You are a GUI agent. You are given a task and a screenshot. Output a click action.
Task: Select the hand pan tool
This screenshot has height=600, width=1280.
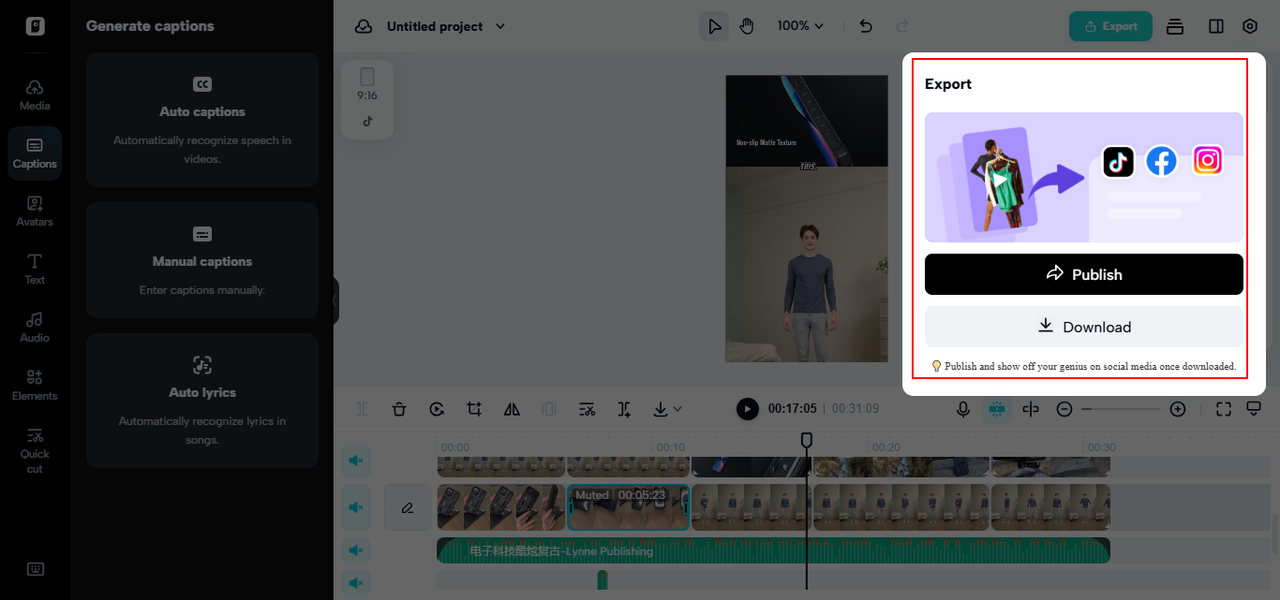(746, 26)
